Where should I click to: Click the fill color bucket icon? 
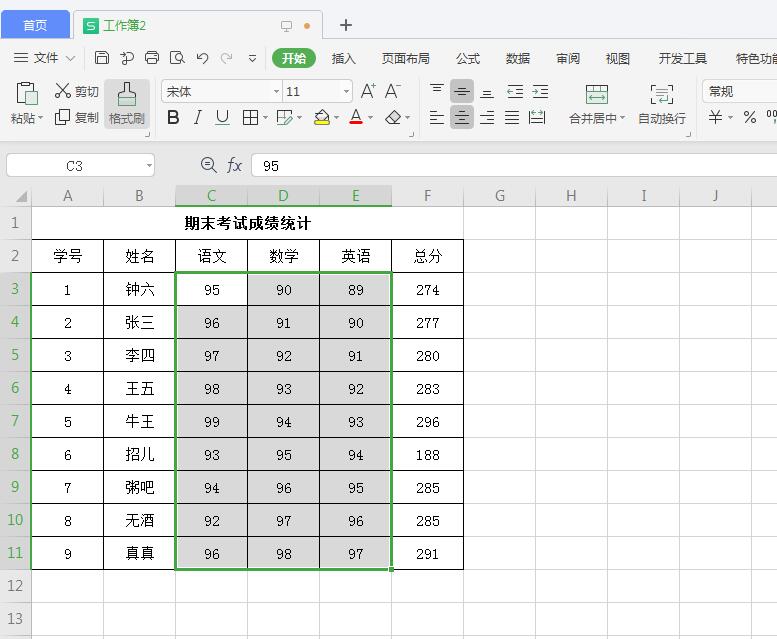tap(322, 117)
